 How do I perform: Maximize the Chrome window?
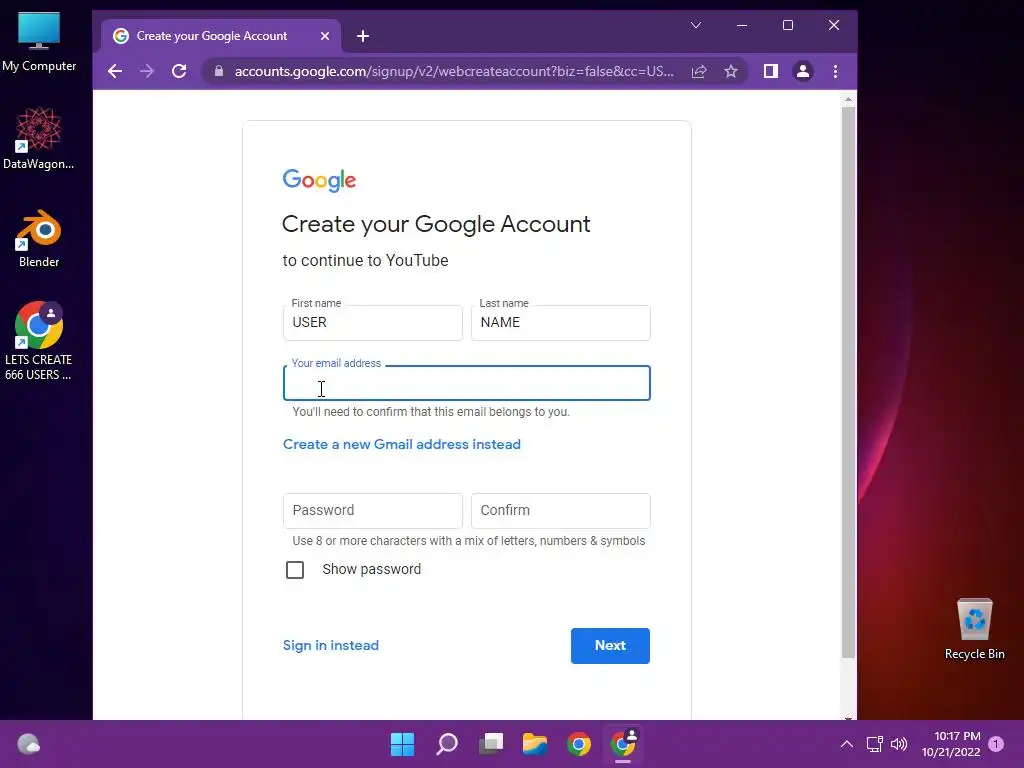pyautogui.click(x=788, y=25)
